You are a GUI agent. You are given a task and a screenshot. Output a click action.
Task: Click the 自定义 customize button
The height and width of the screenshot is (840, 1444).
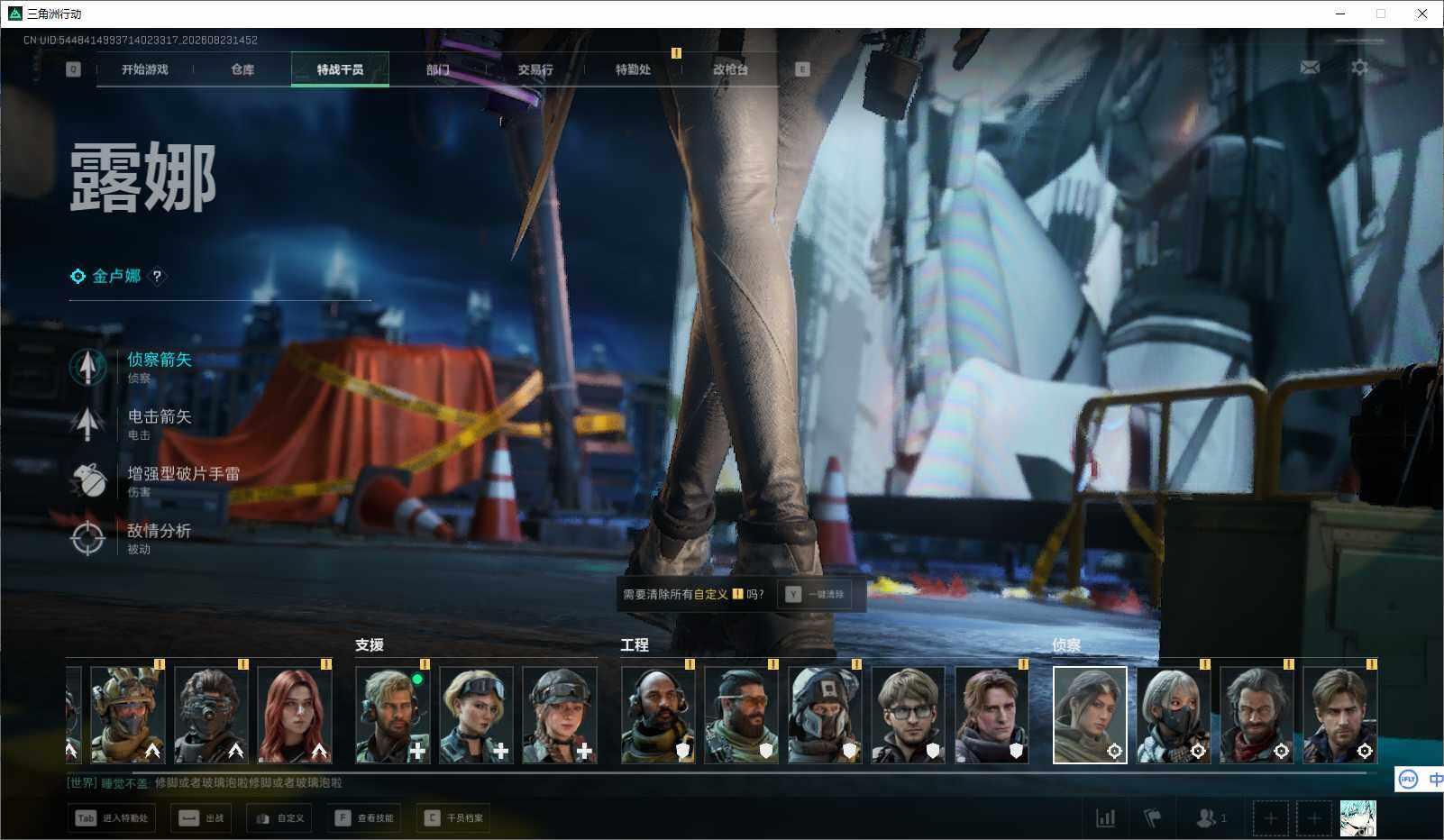pos(279,818)
